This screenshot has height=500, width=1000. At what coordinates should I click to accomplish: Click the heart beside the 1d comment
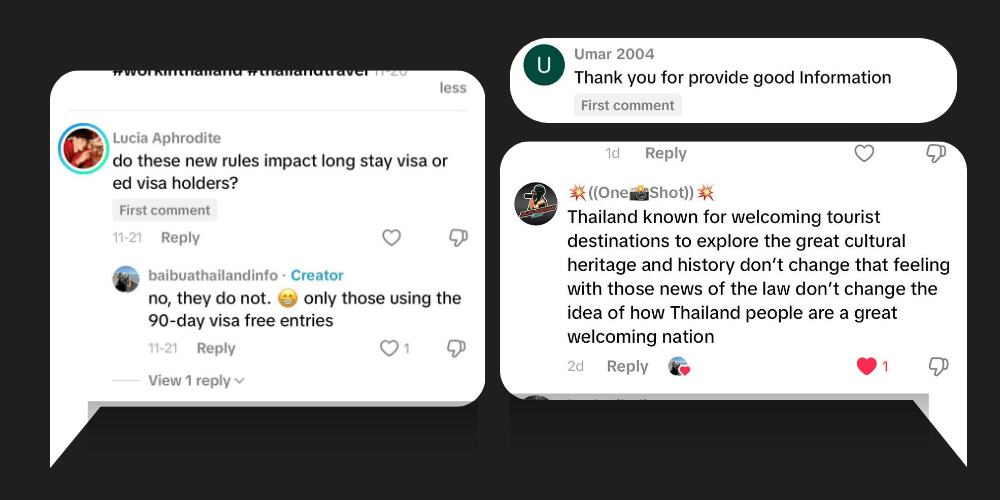tap(864, 153)
